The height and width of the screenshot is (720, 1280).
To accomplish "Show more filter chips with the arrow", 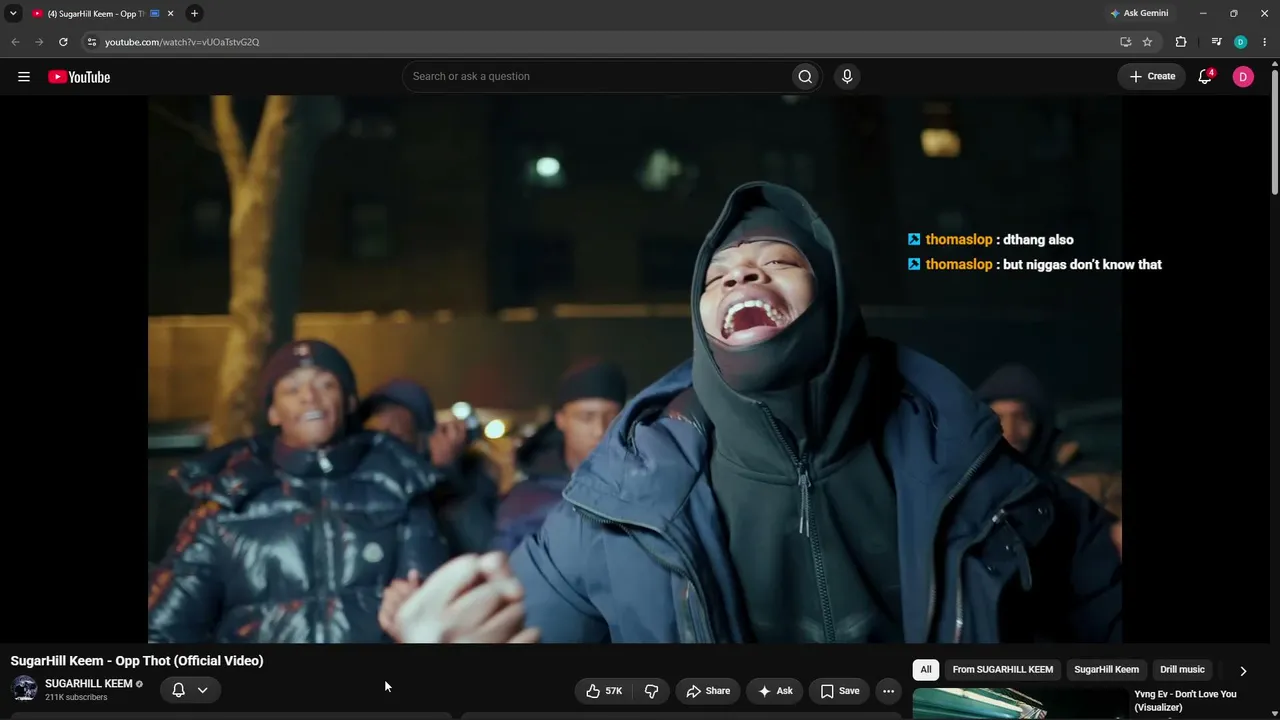I will point(1243,671).
